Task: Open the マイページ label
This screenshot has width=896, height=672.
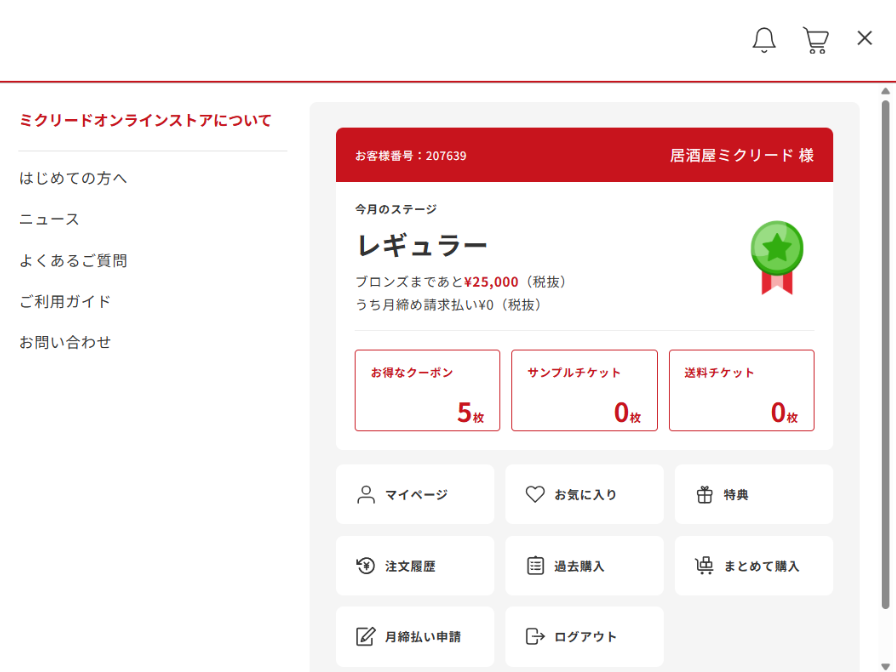Action: tap(416, 495)
